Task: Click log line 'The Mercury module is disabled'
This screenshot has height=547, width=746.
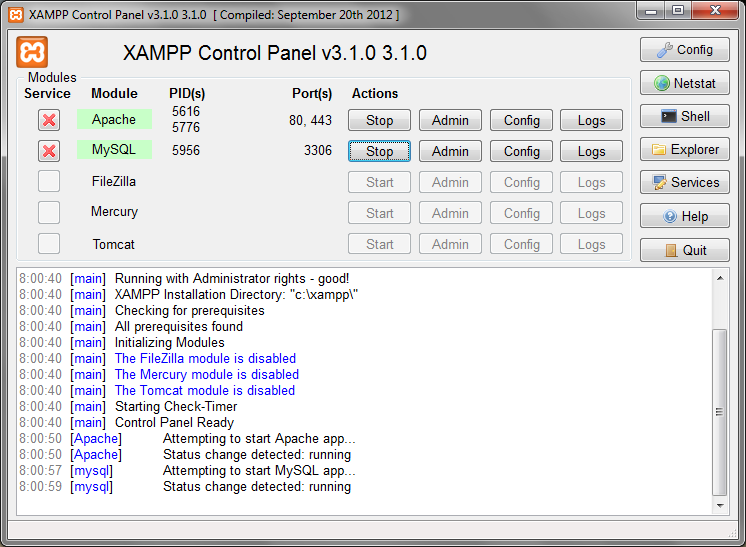Action: 206,374
